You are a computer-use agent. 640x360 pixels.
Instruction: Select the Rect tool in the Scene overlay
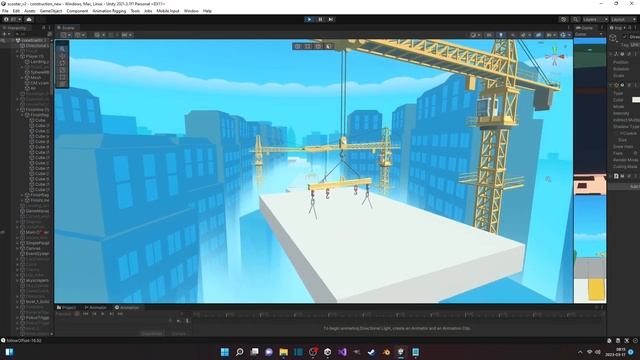pos(62,77)
